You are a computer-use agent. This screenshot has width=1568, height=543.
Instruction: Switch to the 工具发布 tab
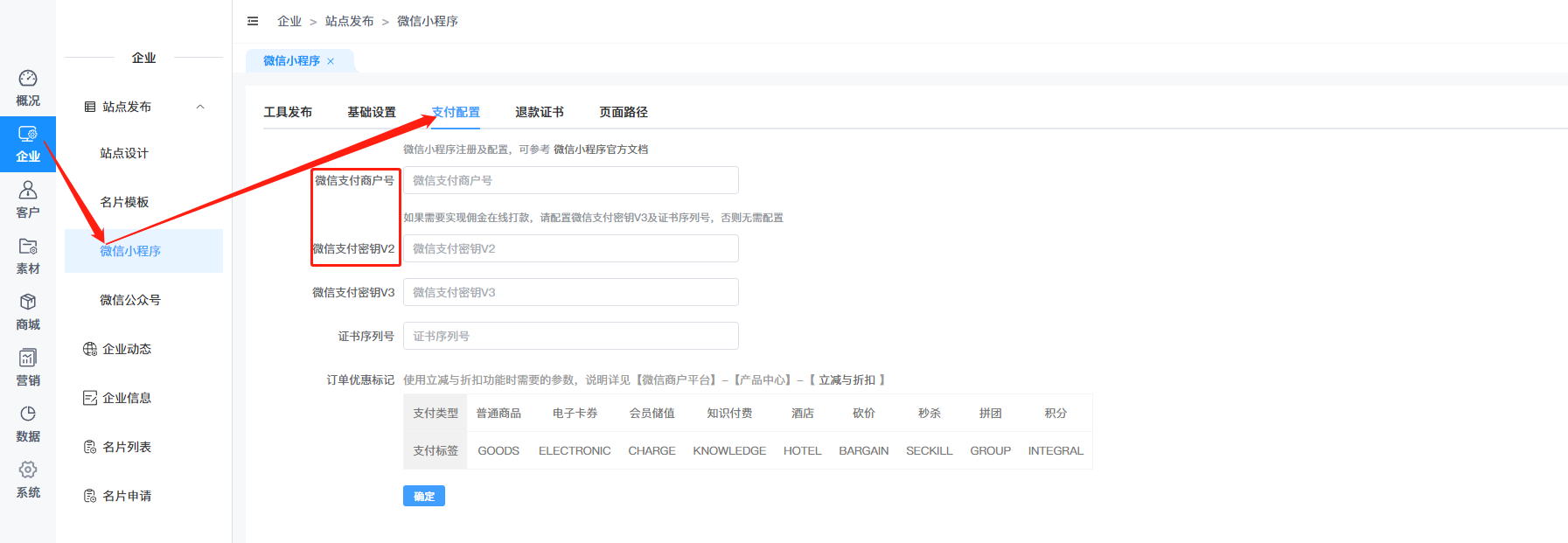288,112
